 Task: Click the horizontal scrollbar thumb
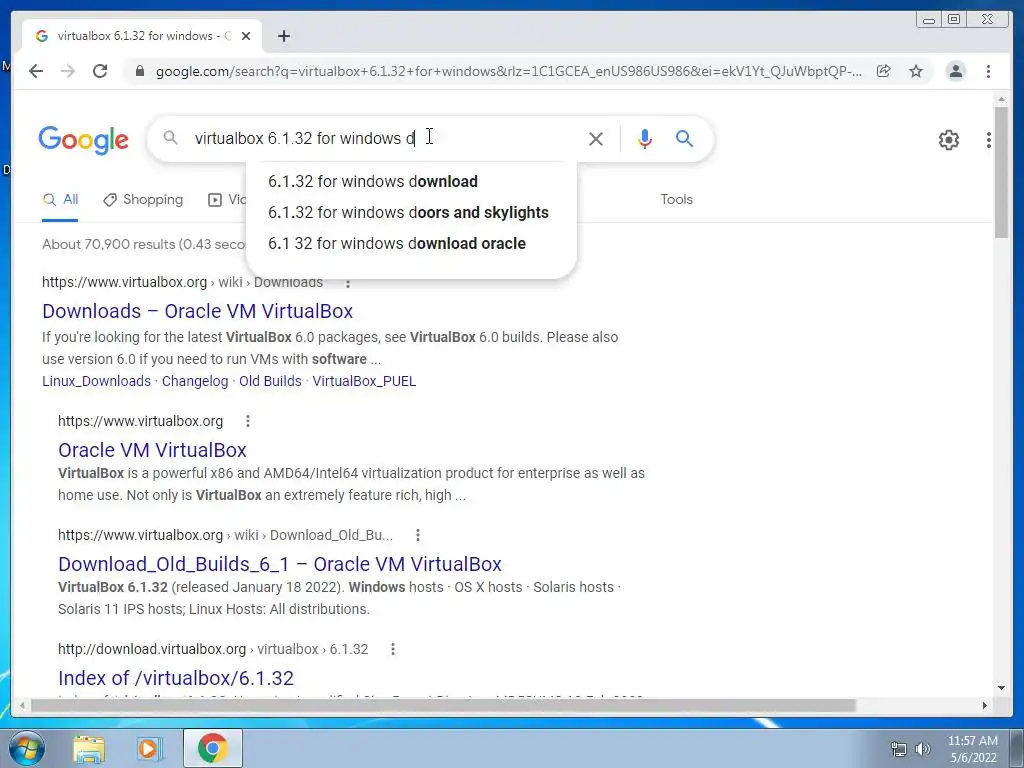[443, 706]
